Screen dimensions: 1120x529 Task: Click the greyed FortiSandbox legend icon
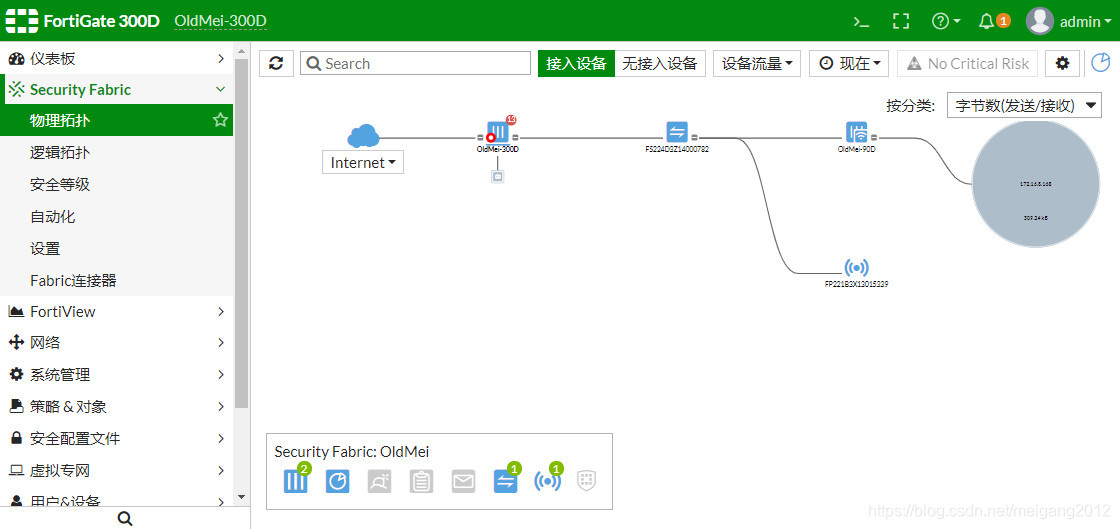pos(379,481)
